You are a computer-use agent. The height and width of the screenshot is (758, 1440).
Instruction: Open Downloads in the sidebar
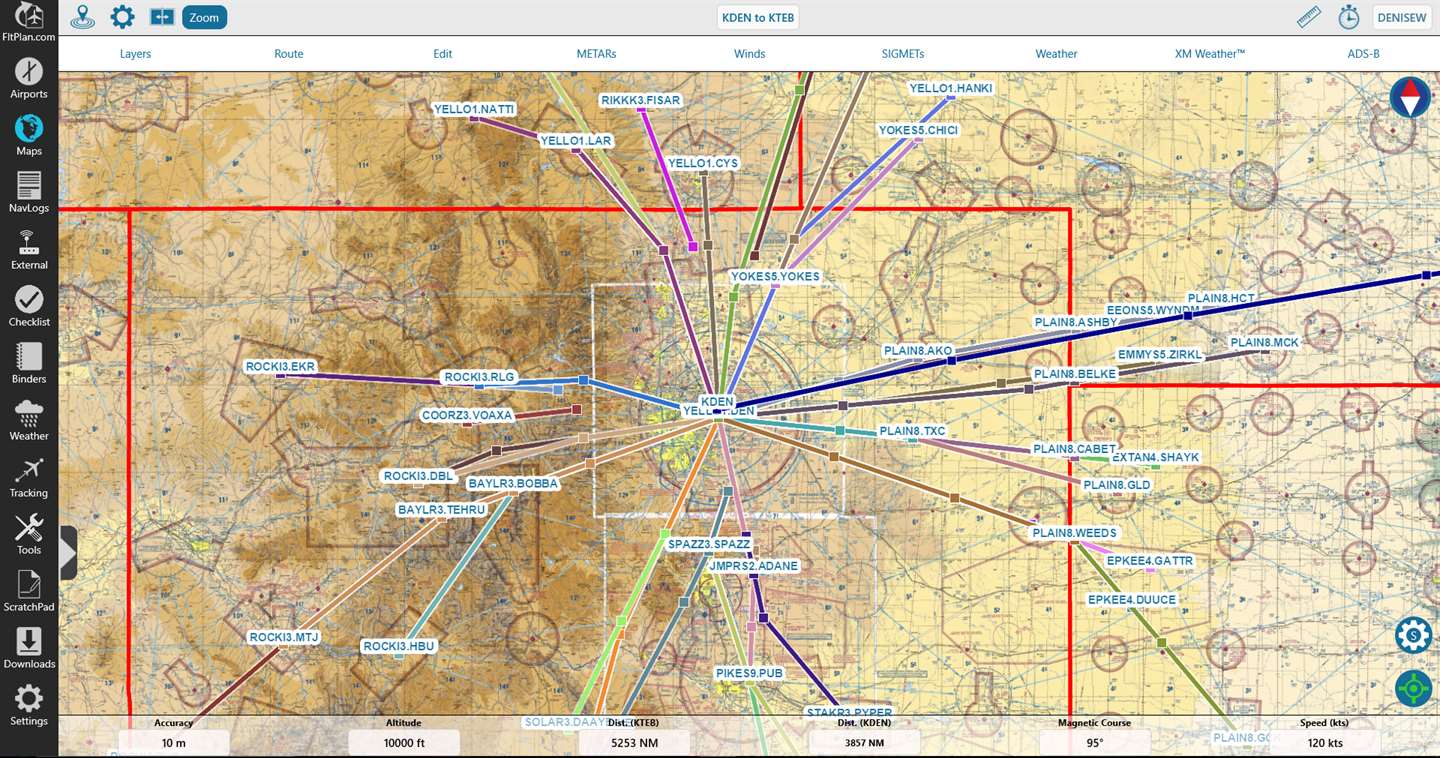[29, 648]
